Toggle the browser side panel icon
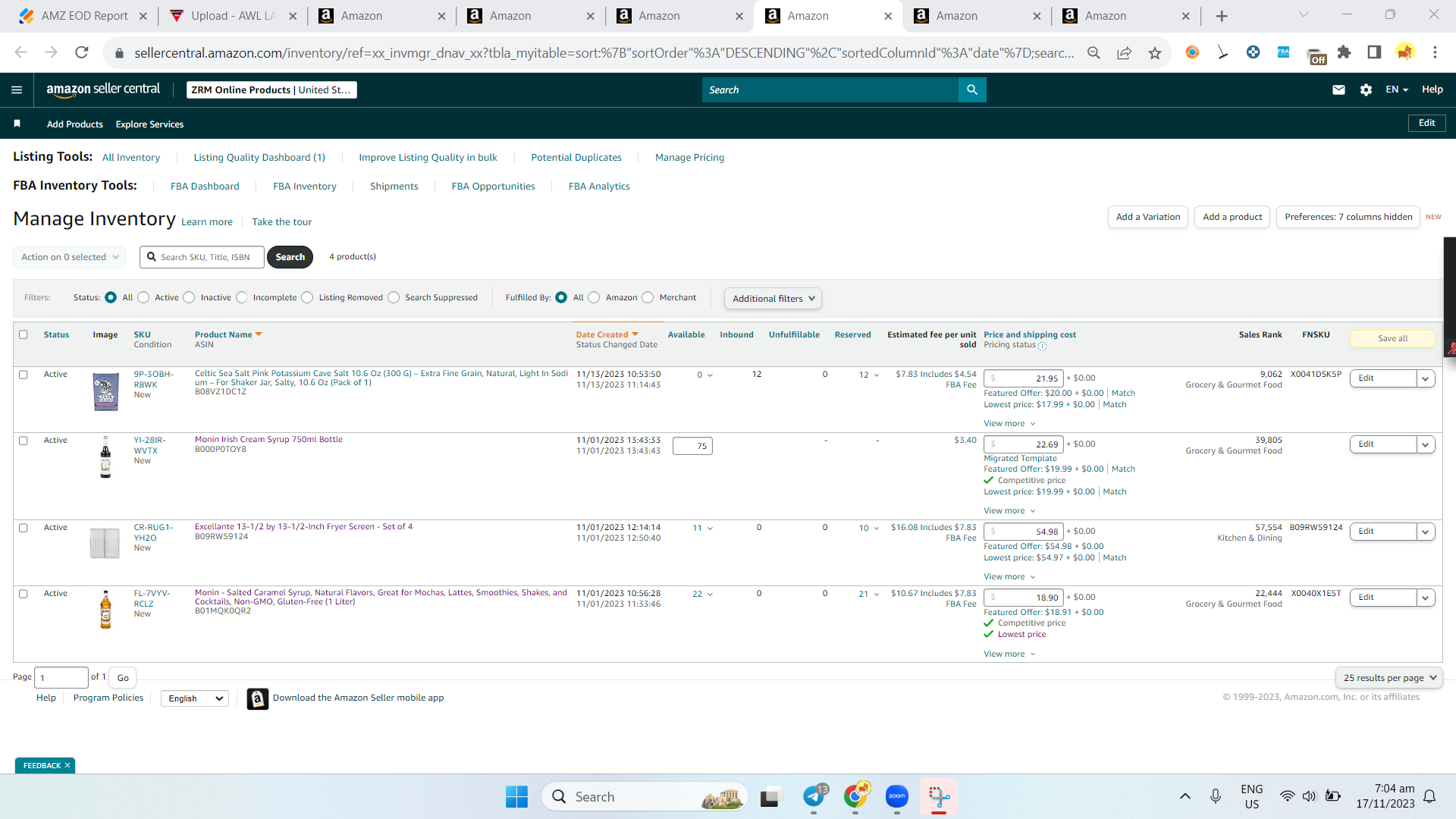Viewport: 1456px width, 819px height. (1374, 52)
